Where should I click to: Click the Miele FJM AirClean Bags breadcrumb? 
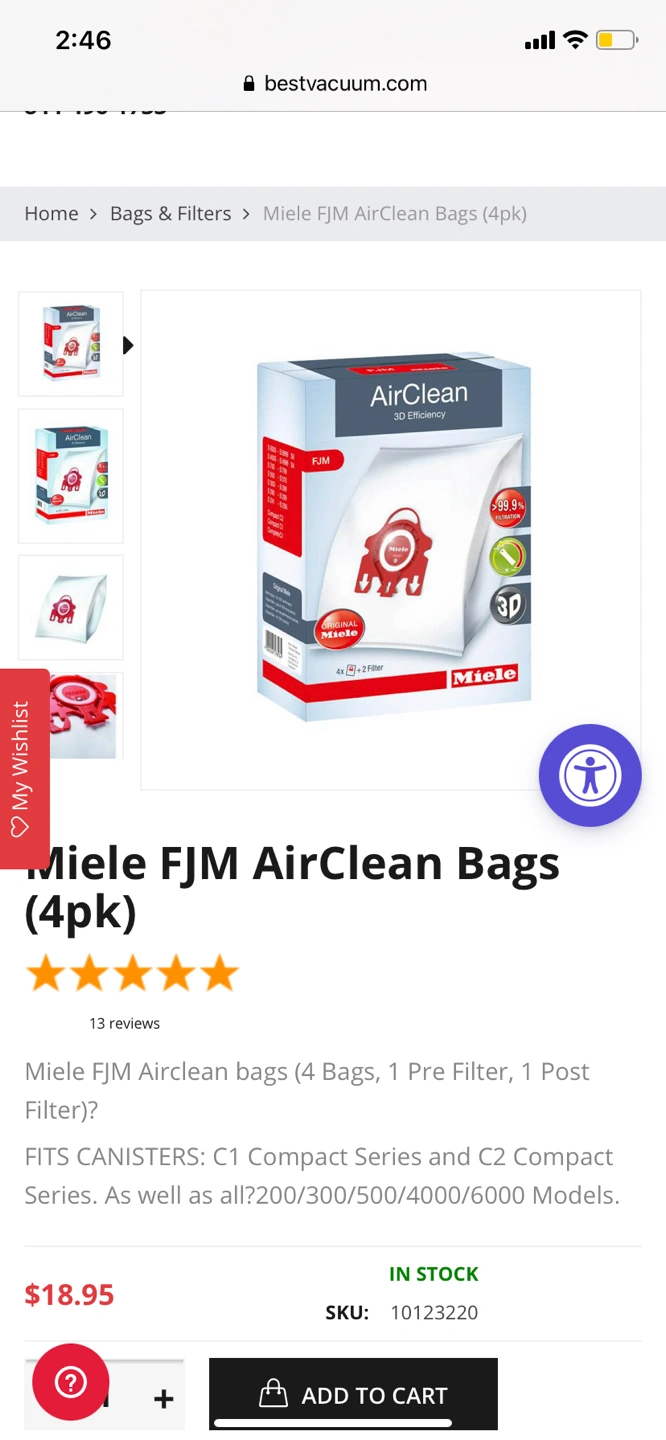[394, 213]
